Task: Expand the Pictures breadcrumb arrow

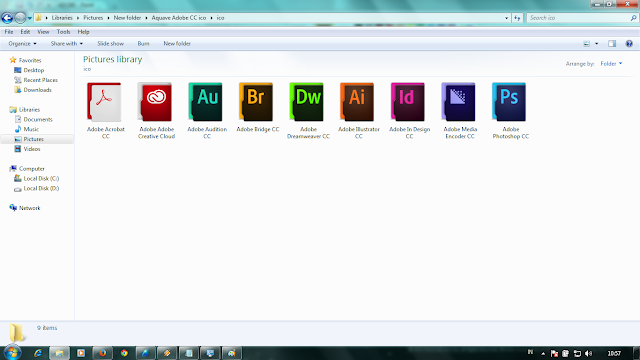Action: 108,18
